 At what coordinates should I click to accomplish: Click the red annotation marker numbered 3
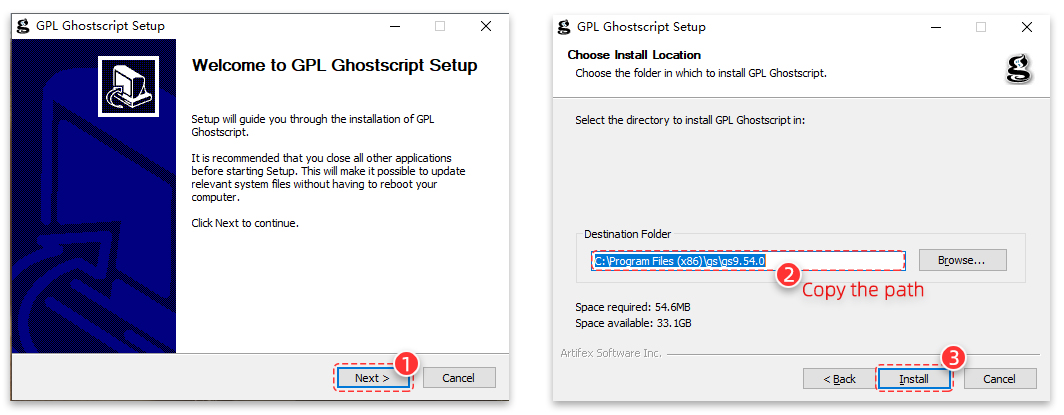coord(951,357)
